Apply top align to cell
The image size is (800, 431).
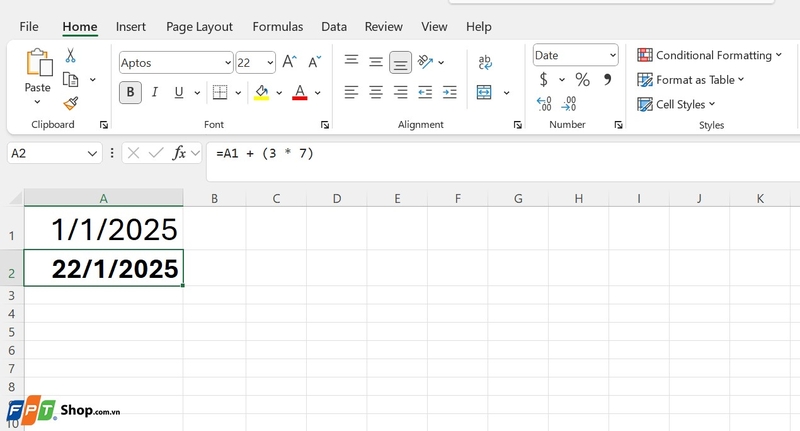[x=351, y=61]
